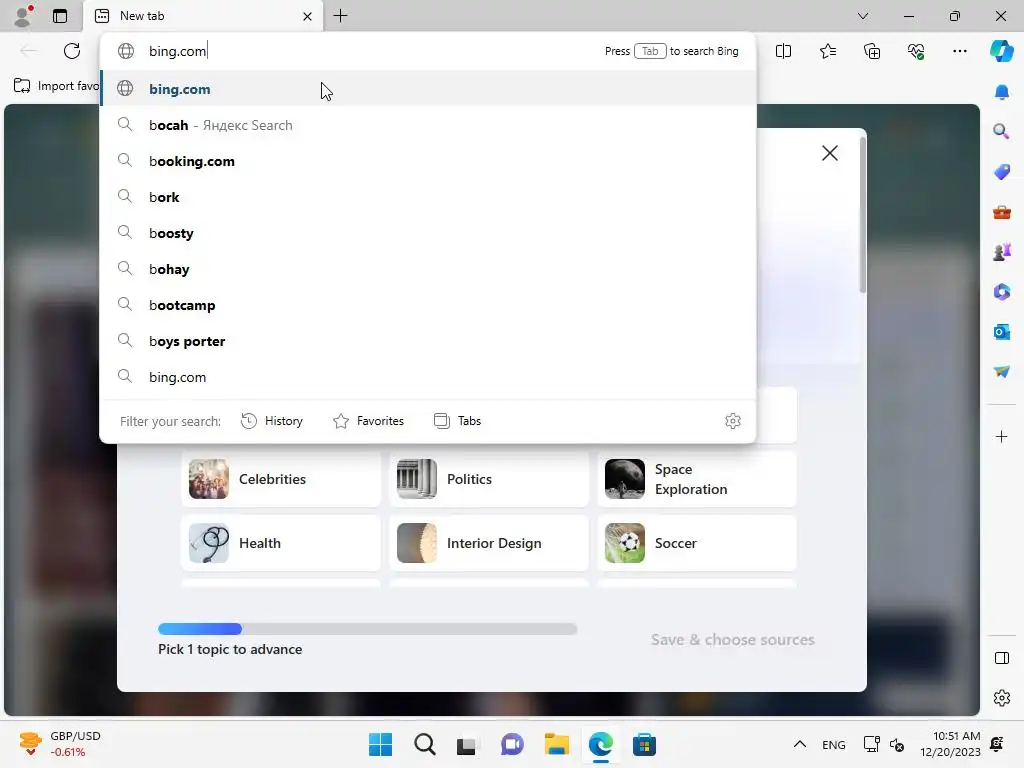Open tab actions menu icon
Image resolution: width=1024 pixels, height=768 pixels.
point(60,16)
